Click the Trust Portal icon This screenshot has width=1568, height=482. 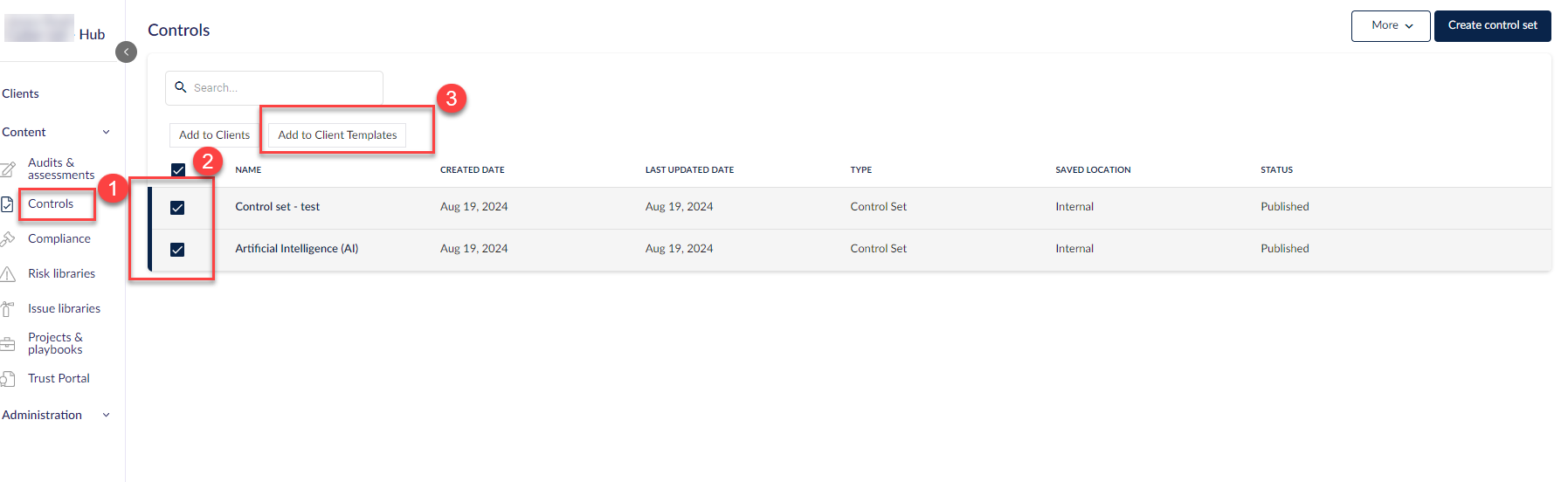tap(8, 379)
